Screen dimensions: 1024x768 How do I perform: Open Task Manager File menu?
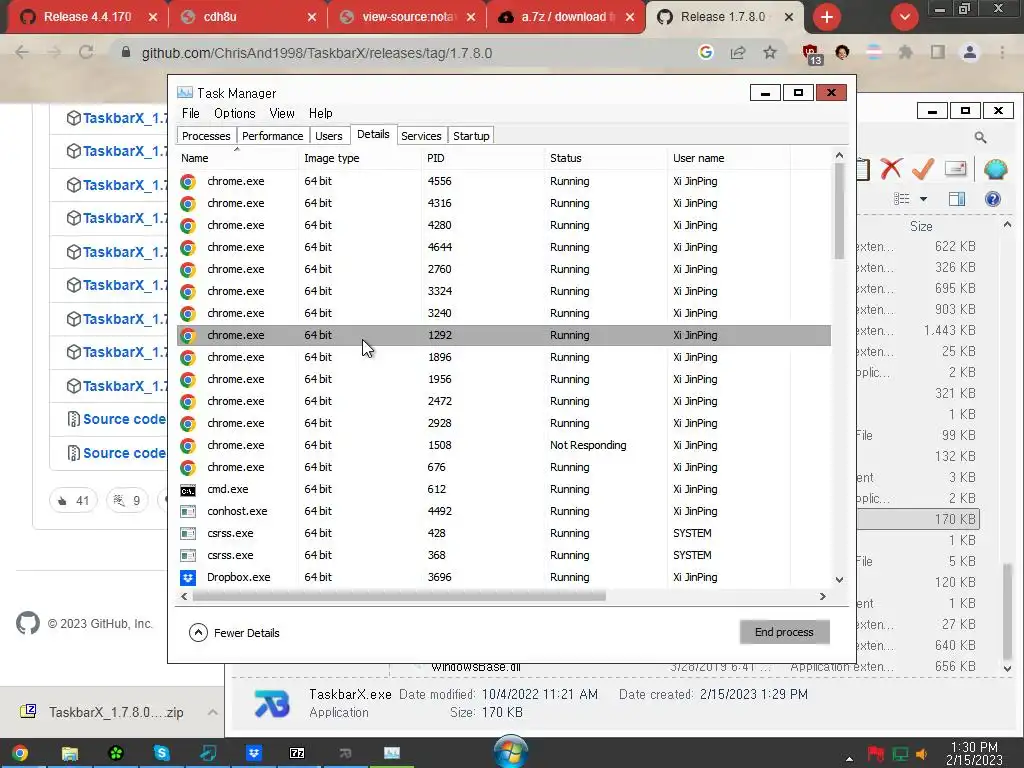pos(191,114)
